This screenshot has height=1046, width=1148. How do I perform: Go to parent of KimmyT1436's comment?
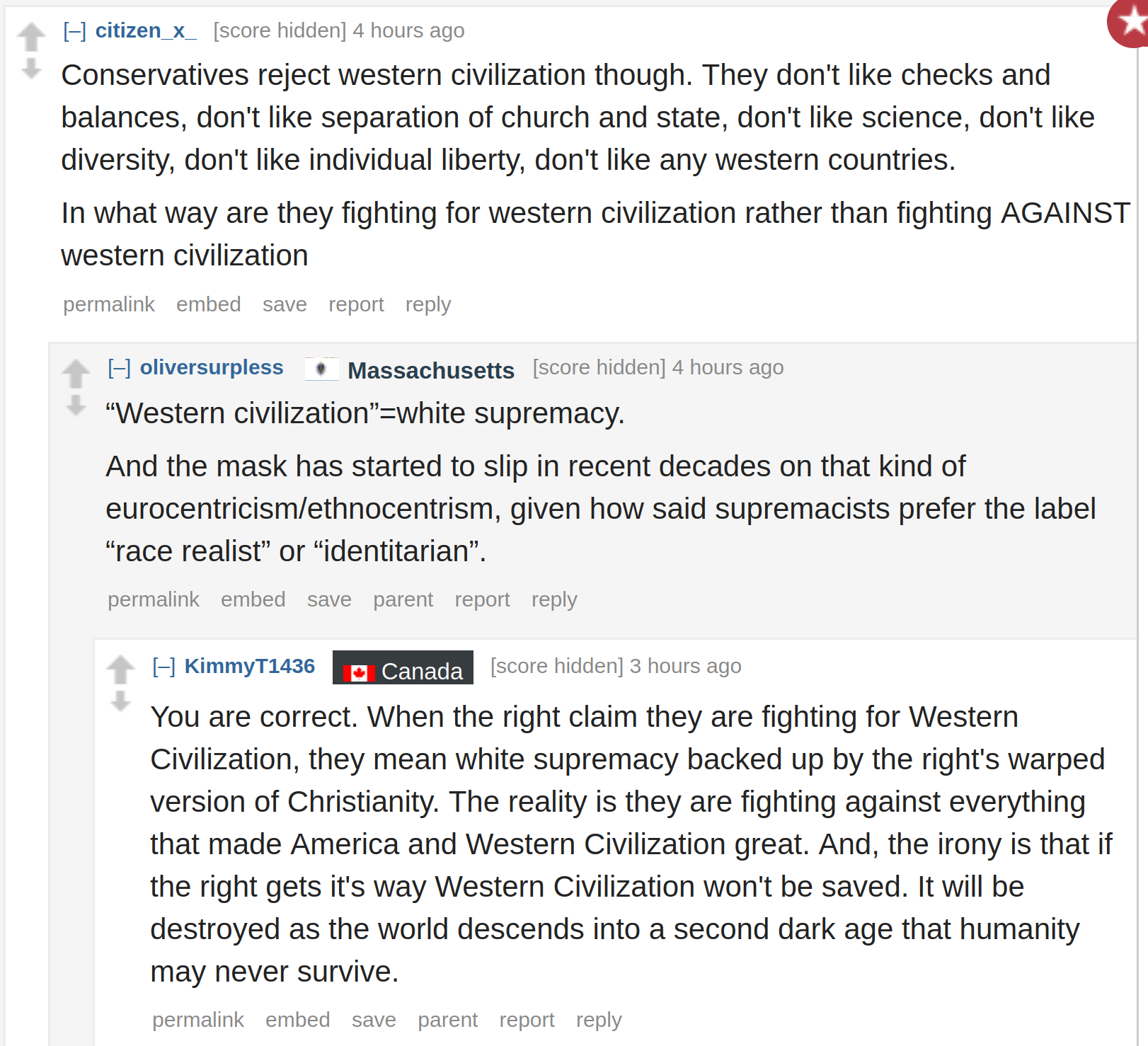(447, 1020)
